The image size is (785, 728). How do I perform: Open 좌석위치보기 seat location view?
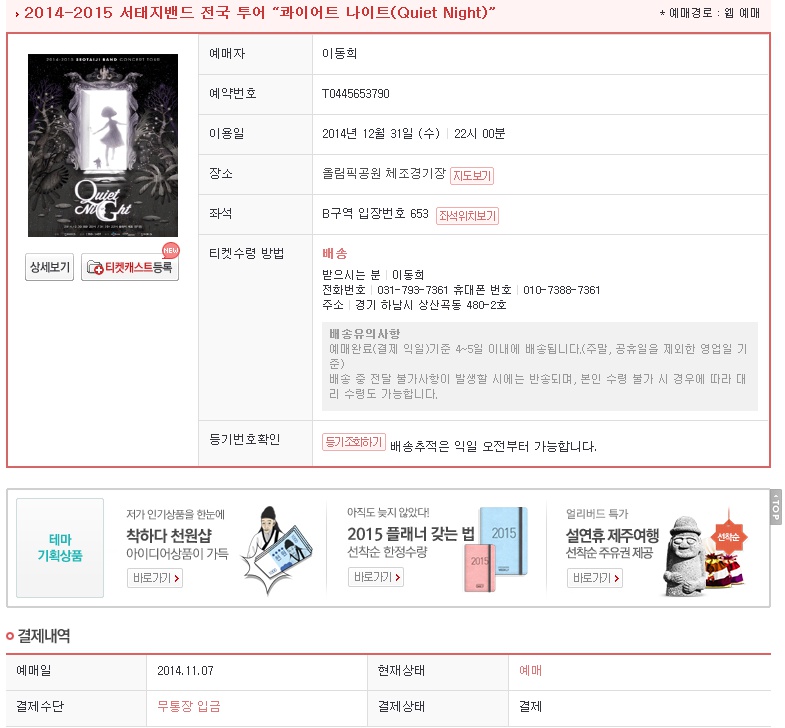pos(467,216)
